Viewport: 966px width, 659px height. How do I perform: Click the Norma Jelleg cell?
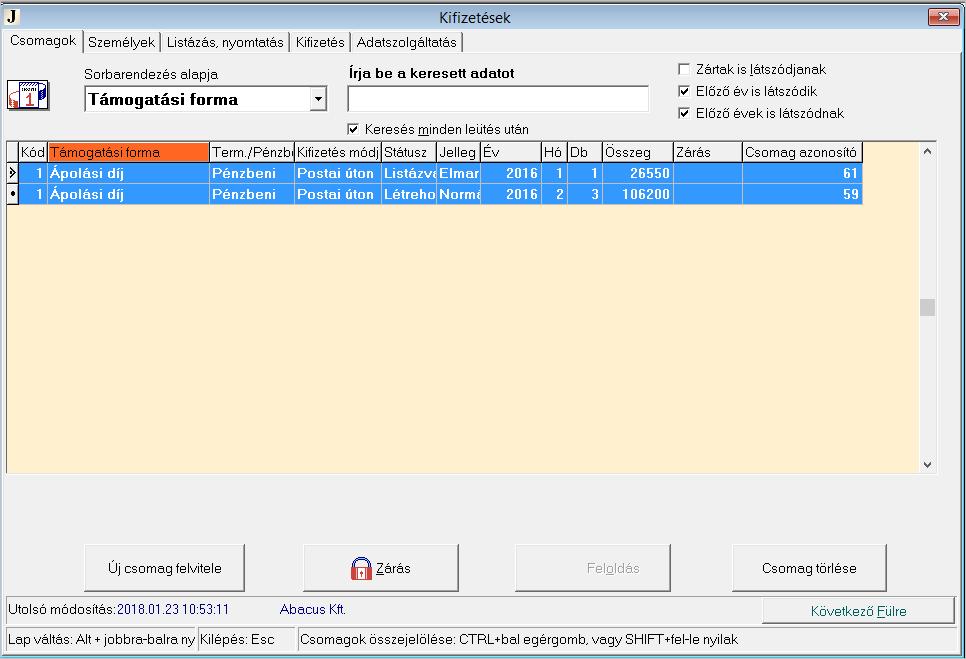pos(458,194)
